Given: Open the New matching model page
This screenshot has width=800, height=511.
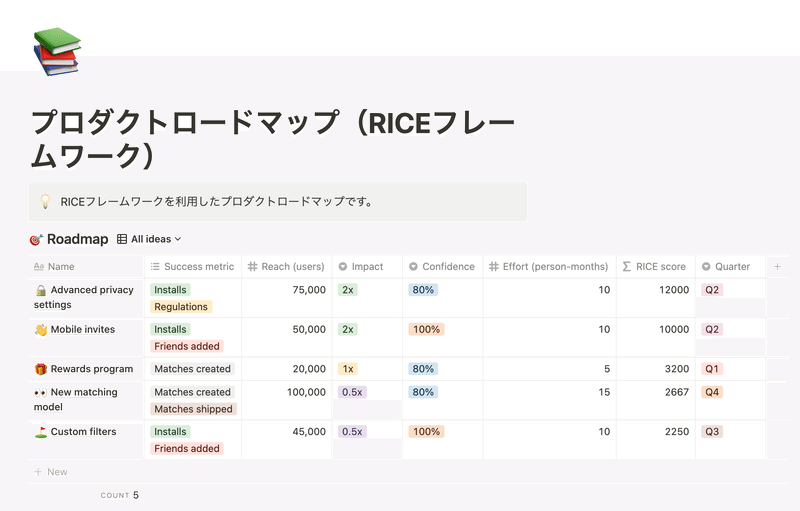Looking at the screenshot, I should pyautogui.click(x=76, y=399).
